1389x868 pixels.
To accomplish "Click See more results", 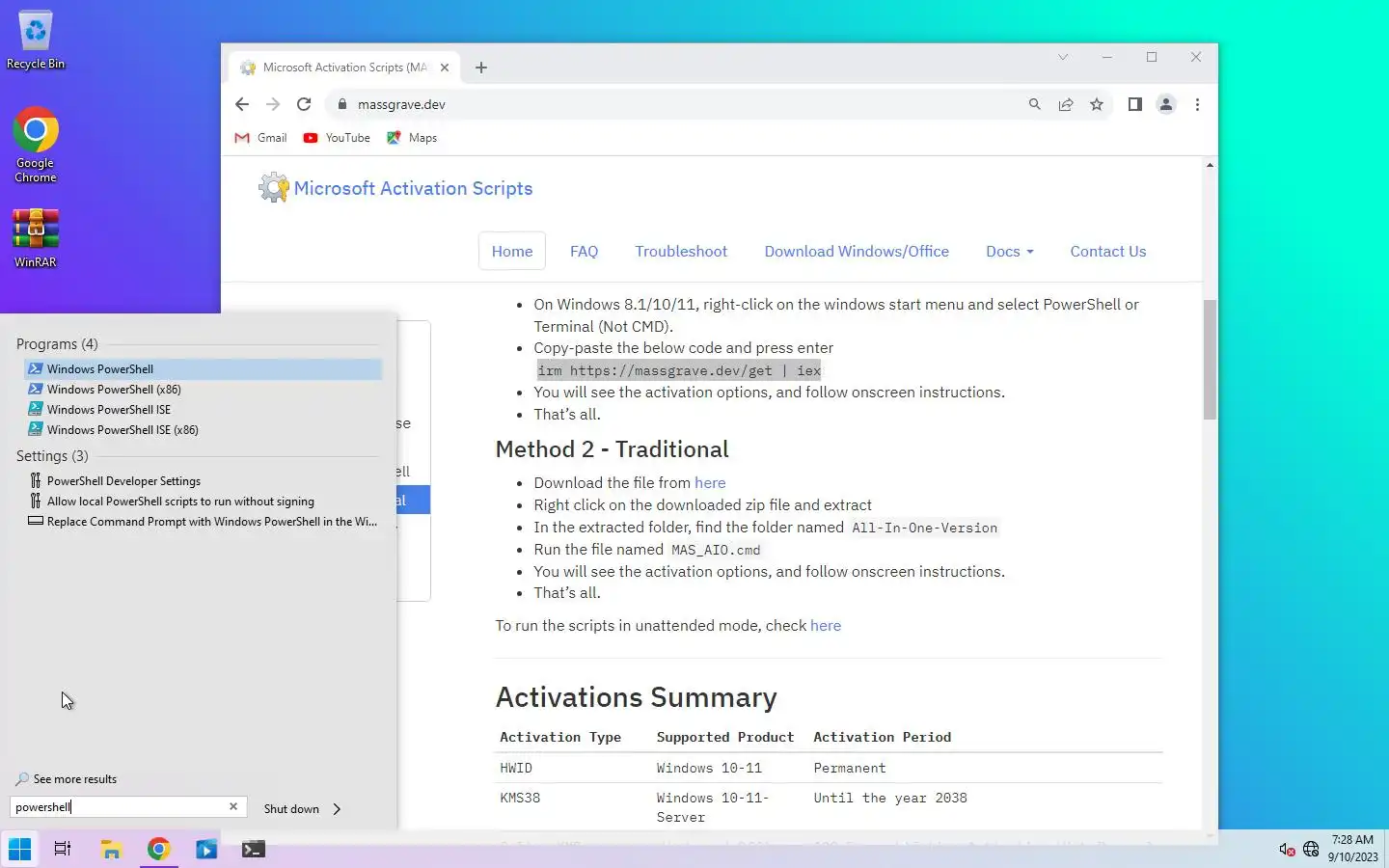I will pyautogui.click(x=67, y=779).
